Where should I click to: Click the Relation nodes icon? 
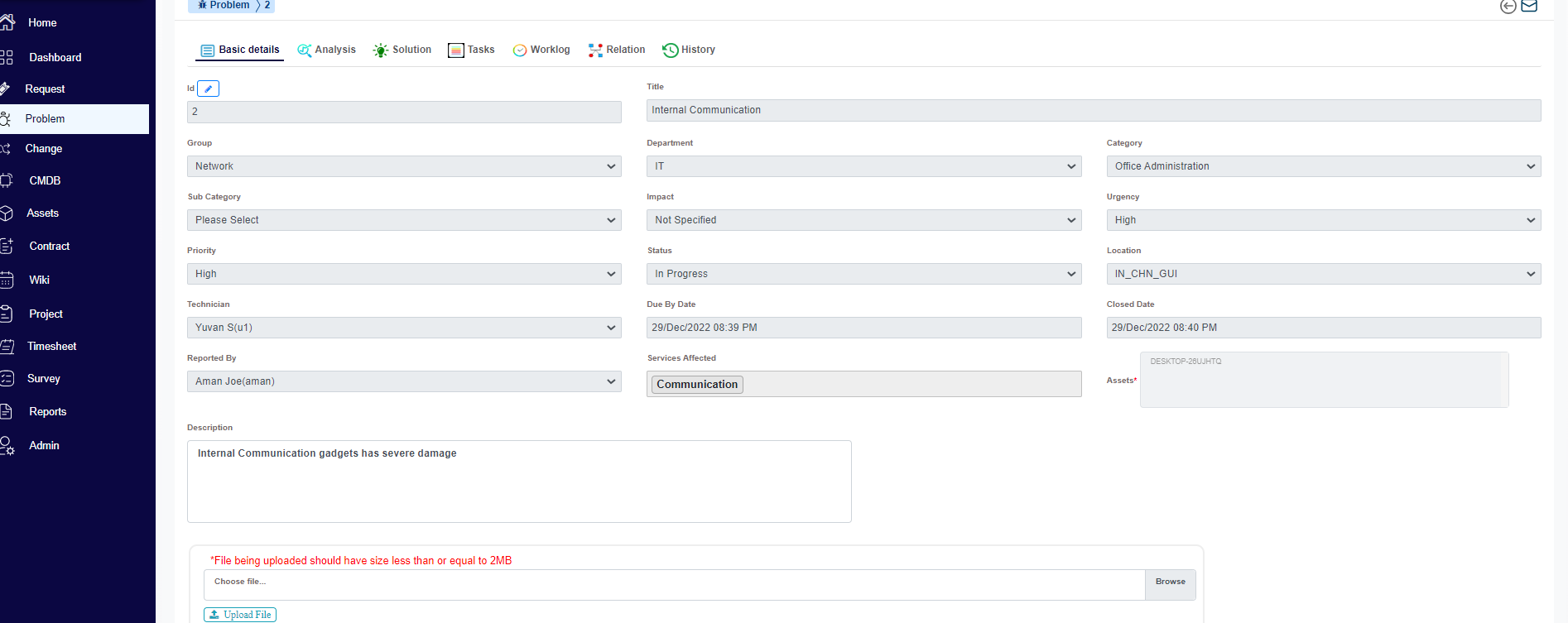[595, 50]
